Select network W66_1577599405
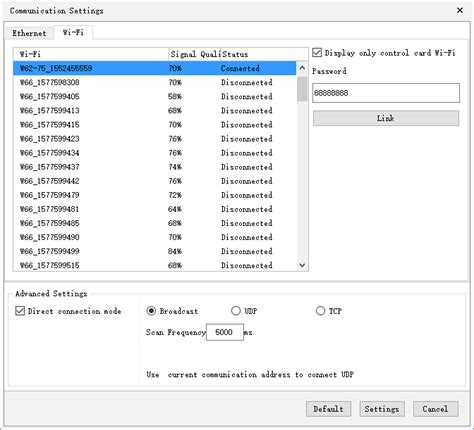 coord(155,96)
